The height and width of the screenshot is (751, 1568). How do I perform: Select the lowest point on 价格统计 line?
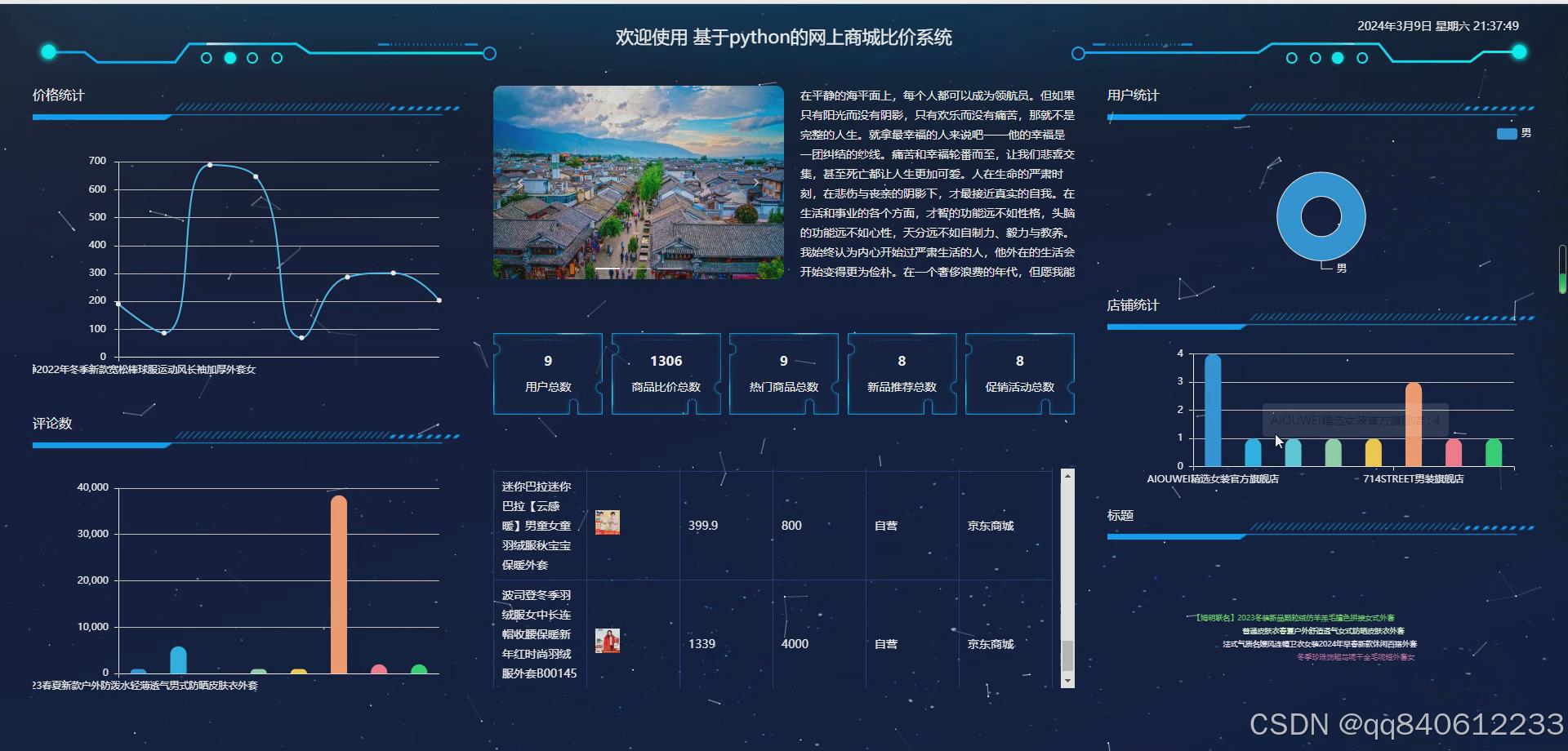(x=301, y=337)
